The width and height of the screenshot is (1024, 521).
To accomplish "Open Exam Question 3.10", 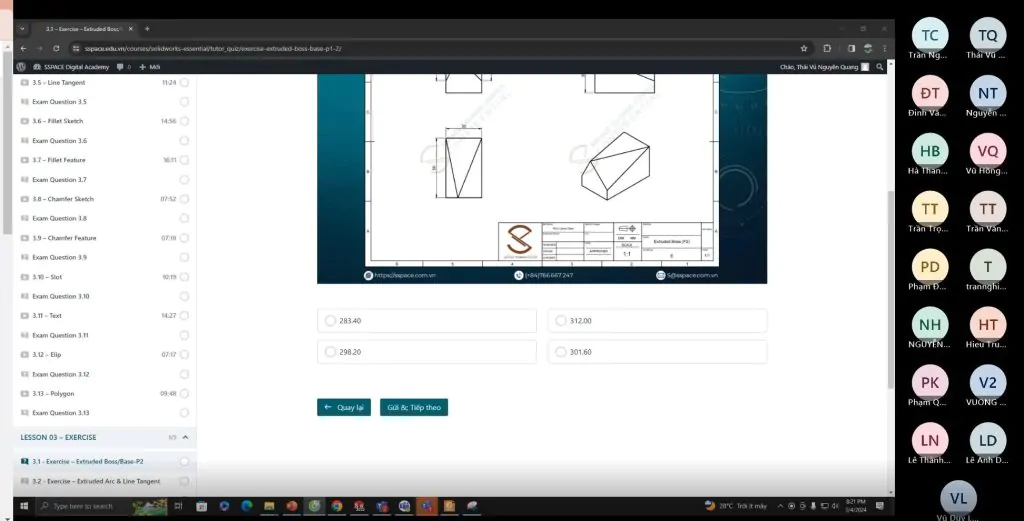I will (61, 296).
